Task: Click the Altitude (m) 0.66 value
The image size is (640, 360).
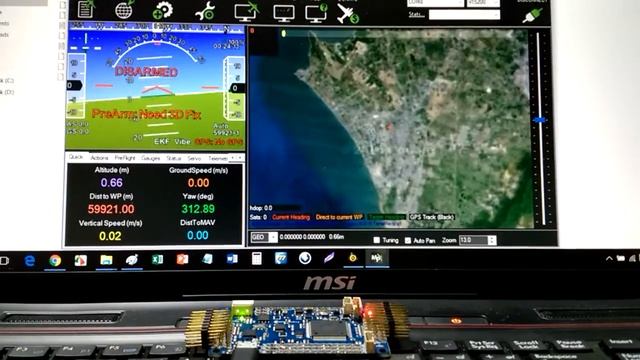Action: point(111,182)
